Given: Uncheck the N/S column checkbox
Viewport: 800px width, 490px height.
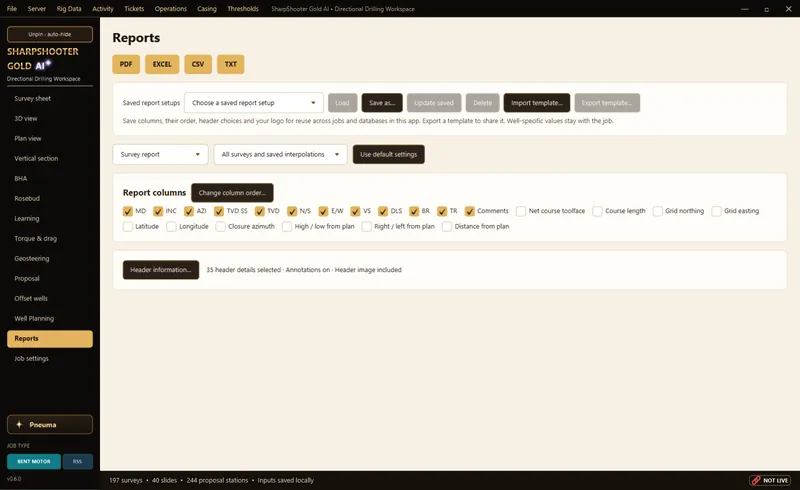Looking at the screenshot, I should pyautogui.click(x=292, y=211).
